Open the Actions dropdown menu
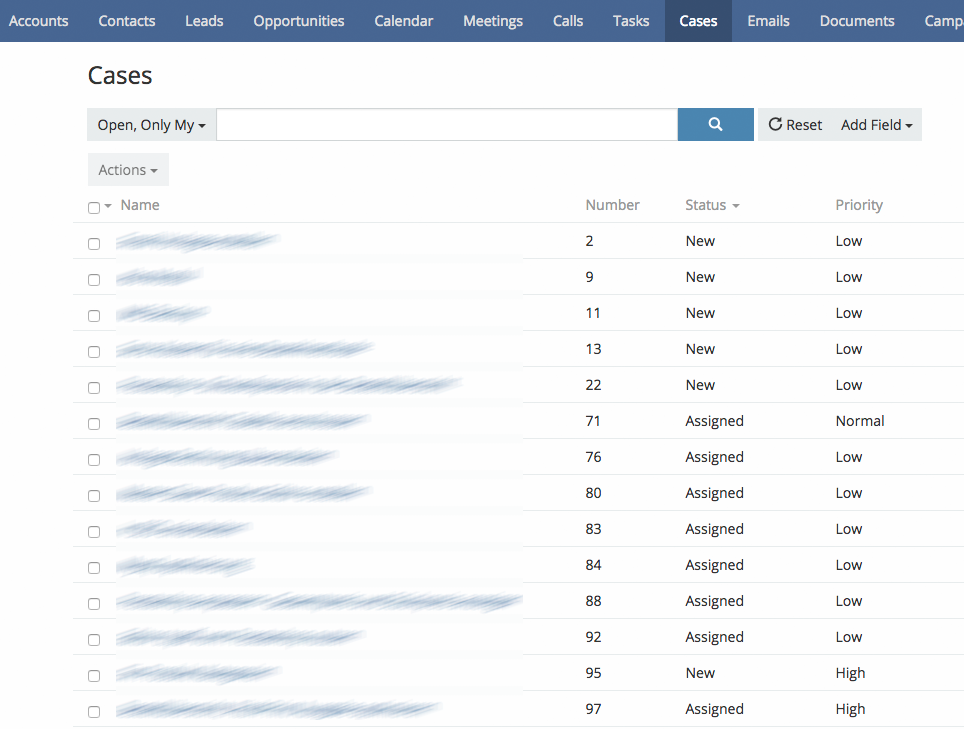Image resolution: width=964 pixels, height=729 pixels. click(127, 169)
